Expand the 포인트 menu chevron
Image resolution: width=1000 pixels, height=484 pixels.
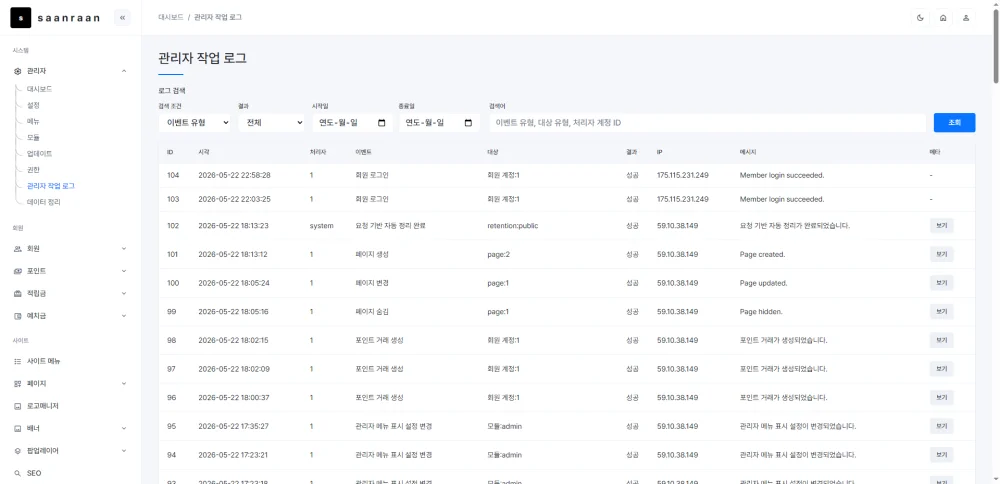point(124,271)
